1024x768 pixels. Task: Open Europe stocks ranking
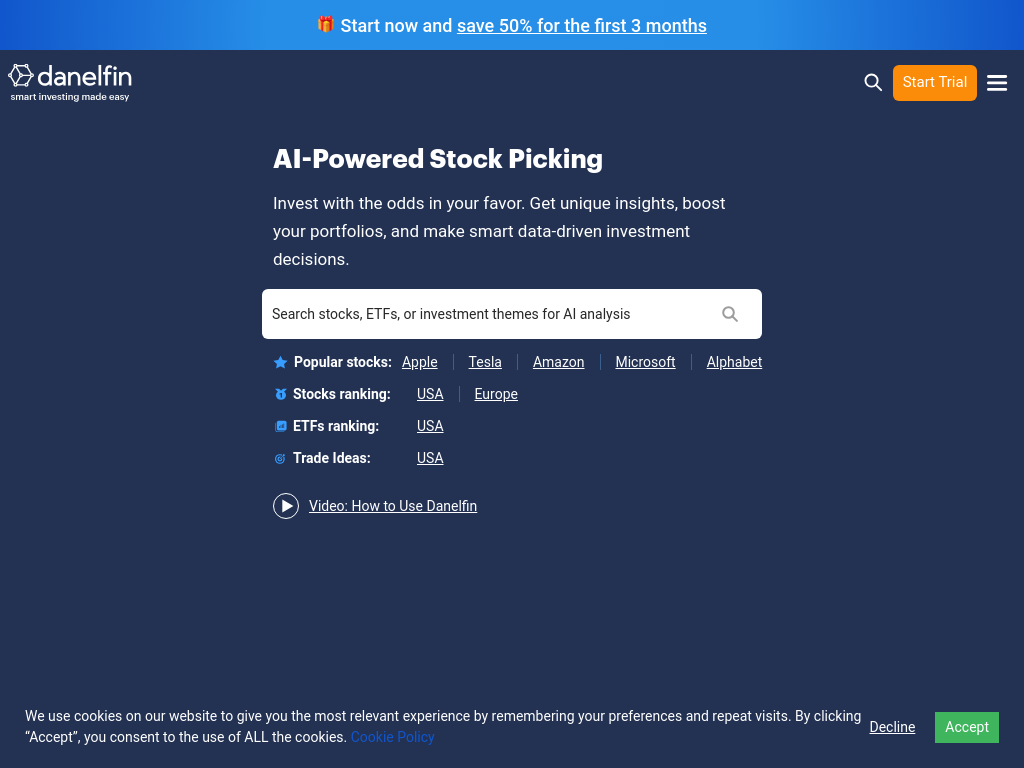(x=496, y=394)
